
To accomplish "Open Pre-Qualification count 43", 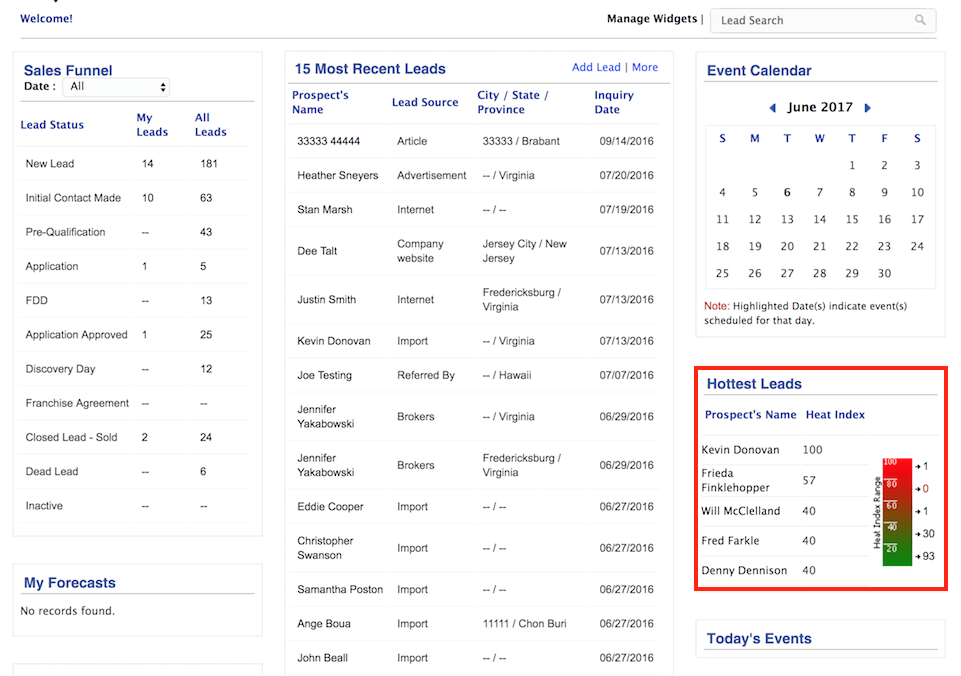I will tap(206, 232).
